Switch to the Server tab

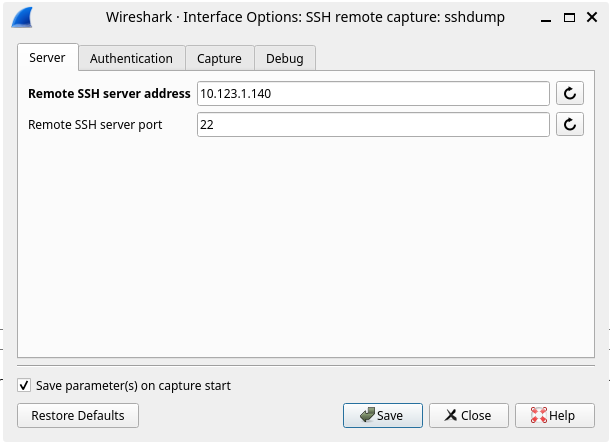(x=47, y=58)
